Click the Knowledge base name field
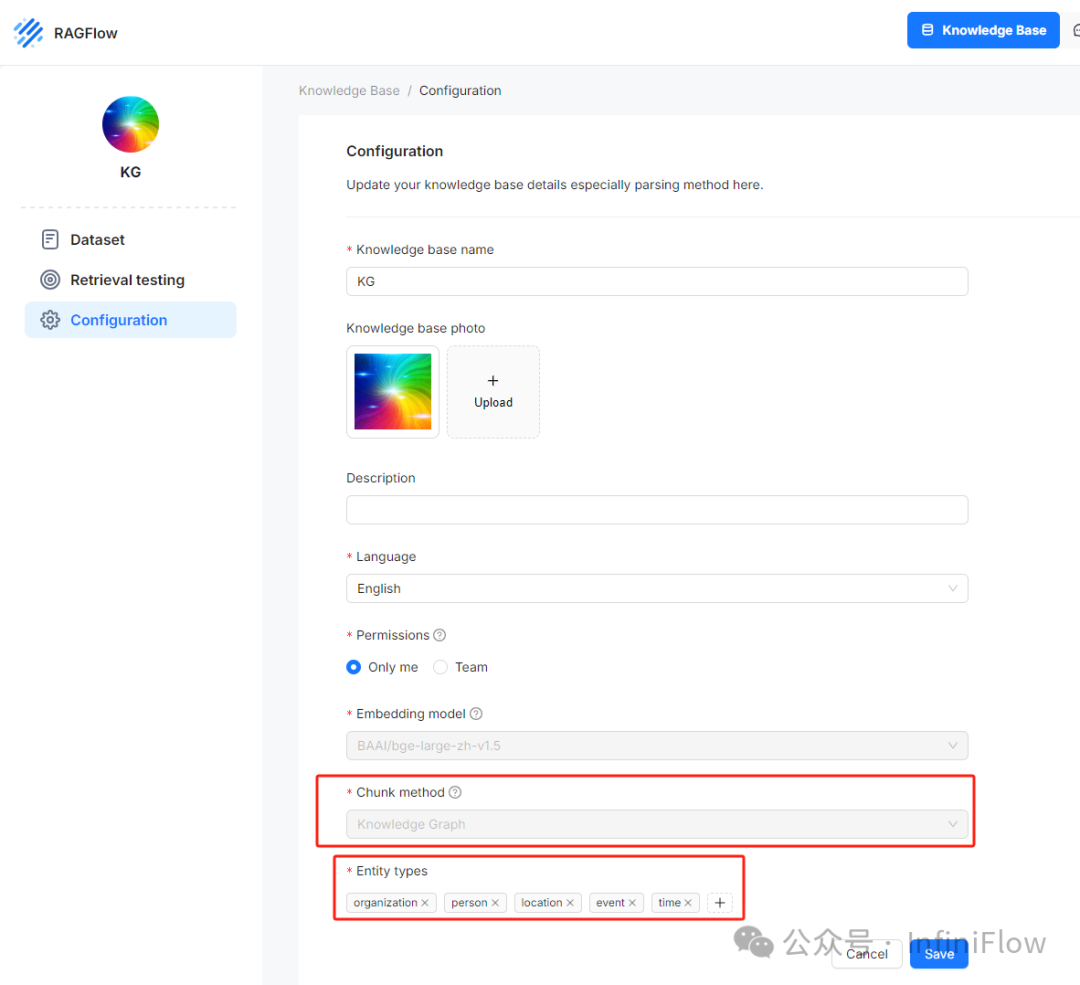The image size is (1080, 985). (656, 282)
